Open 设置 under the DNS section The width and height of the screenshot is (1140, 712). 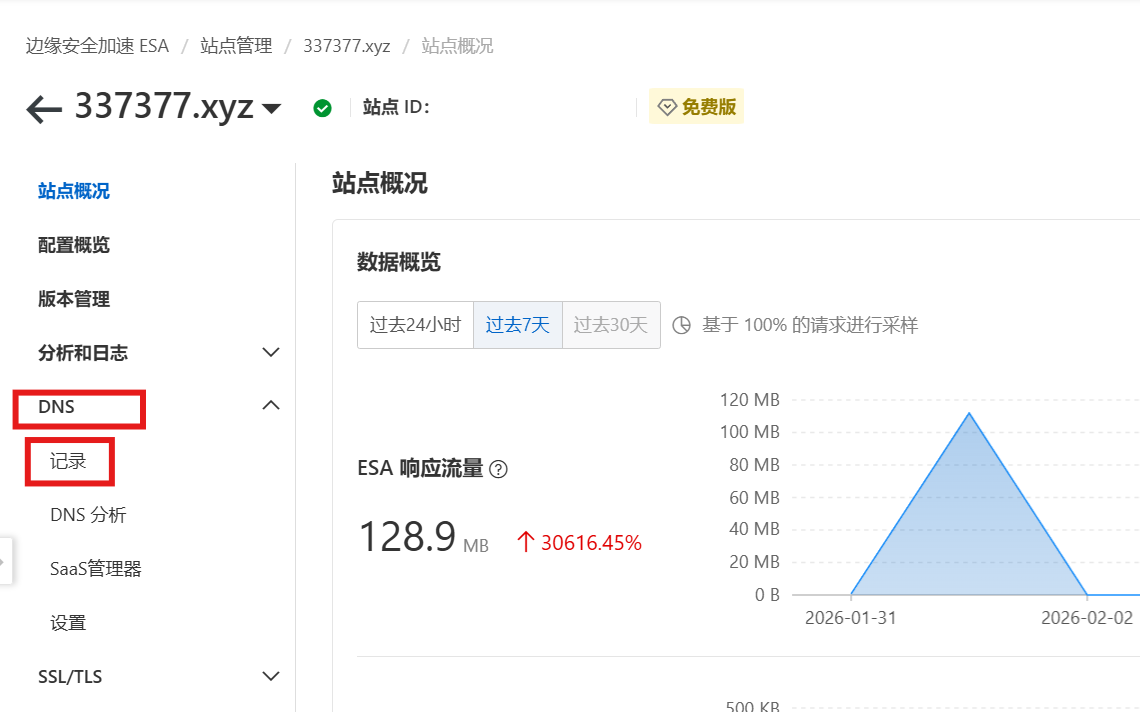(x=68, y=623)
